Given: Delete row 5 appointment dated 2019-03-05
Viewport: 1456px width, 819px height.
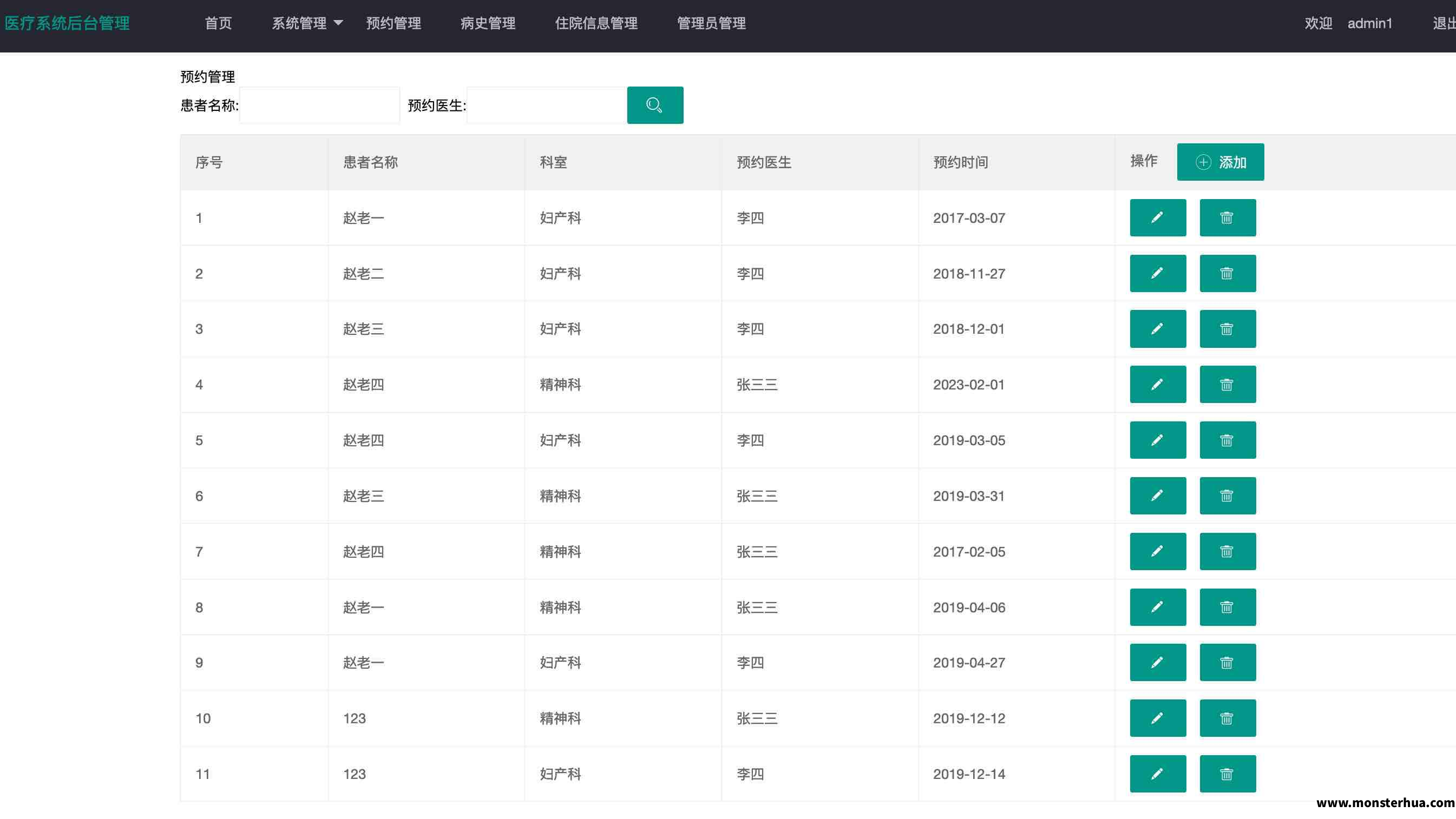Looking at the screenshot, I should [1228, 440].
